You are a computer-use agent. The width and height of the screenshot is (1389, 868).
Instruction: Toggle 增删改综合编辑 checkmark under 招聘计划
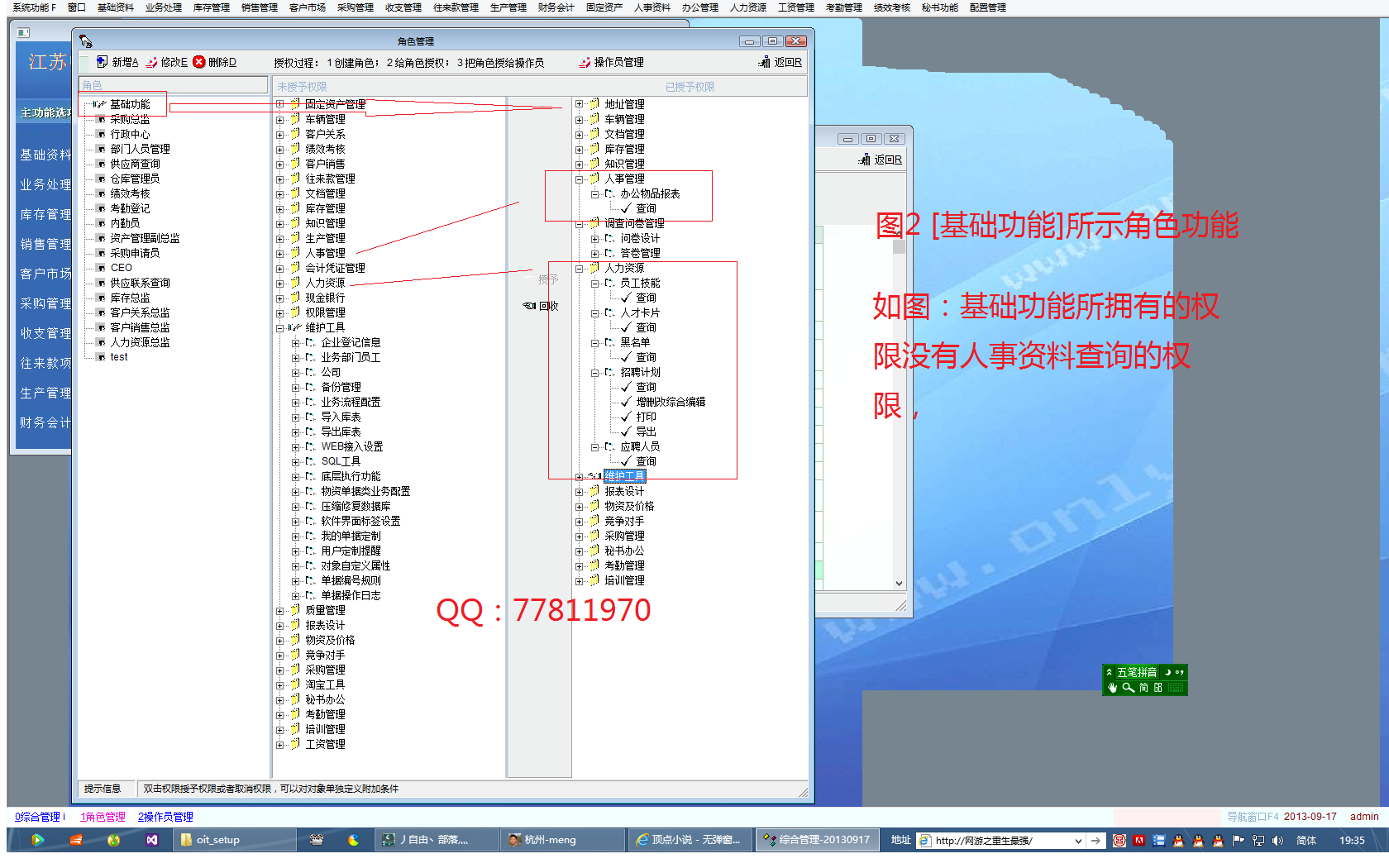click(627, 402)
